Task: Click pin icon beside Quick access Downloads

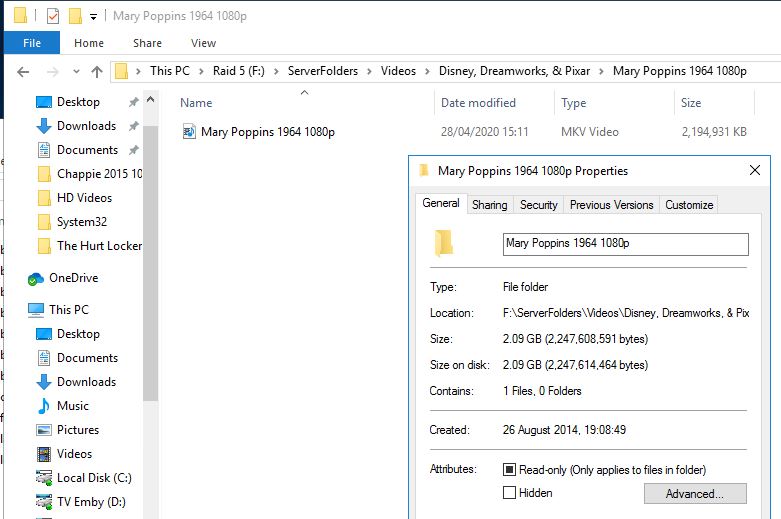Action: (133, 126)
